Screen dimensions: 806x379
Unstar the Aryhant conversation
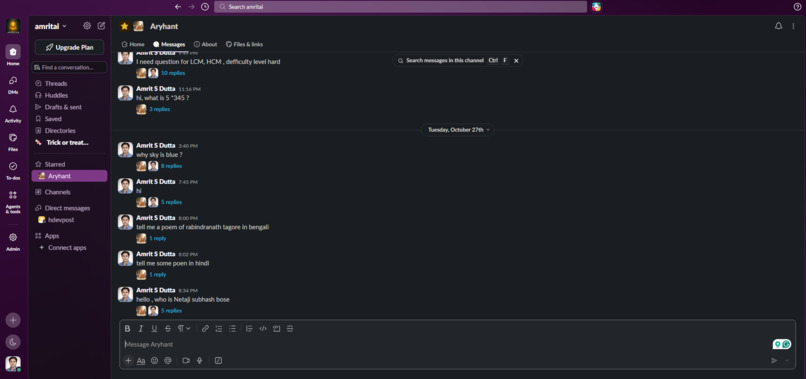[124, 26]
